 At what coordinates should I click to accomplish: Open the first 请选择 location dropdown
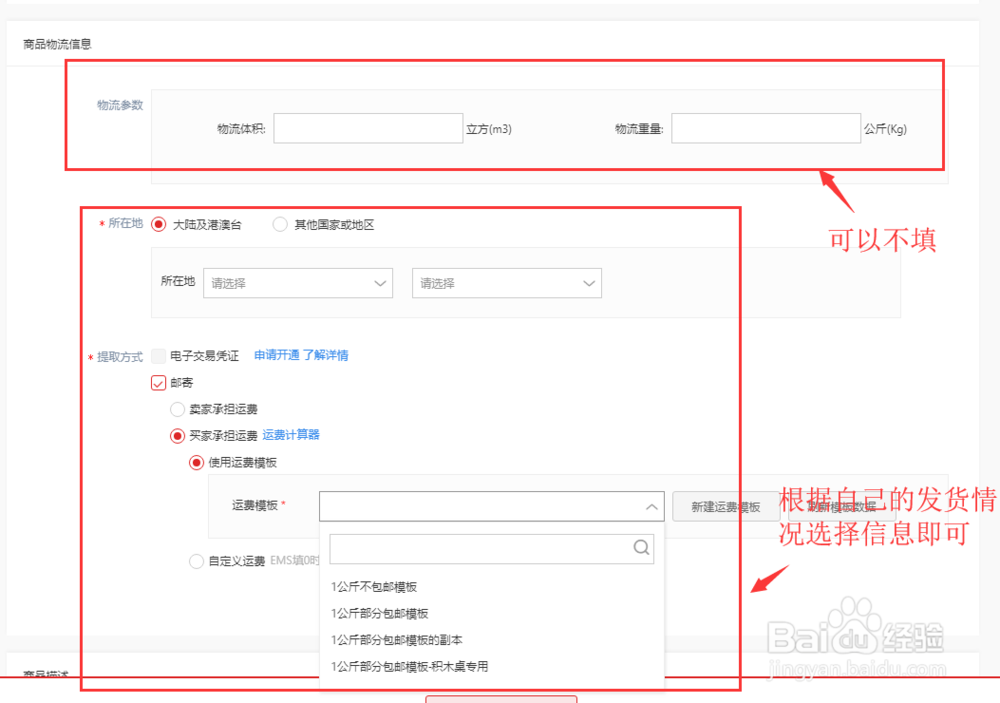[298, 283]
